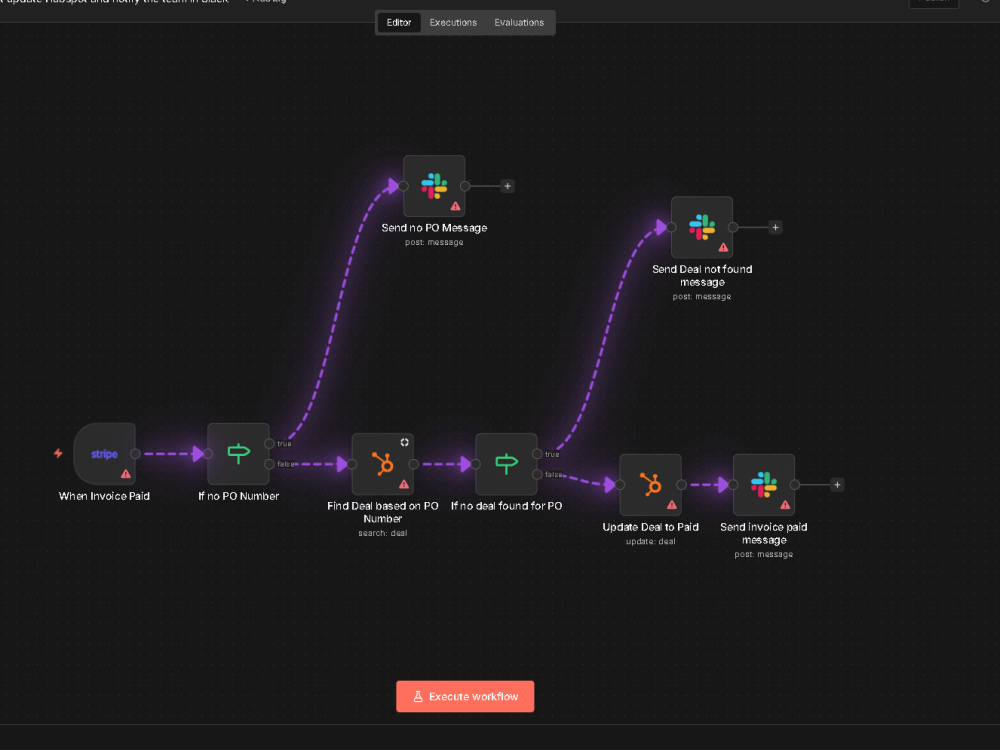
Task: Click the warning icon on 'Find Deal based on PO Number'
Action: click(x=404, y=484)
